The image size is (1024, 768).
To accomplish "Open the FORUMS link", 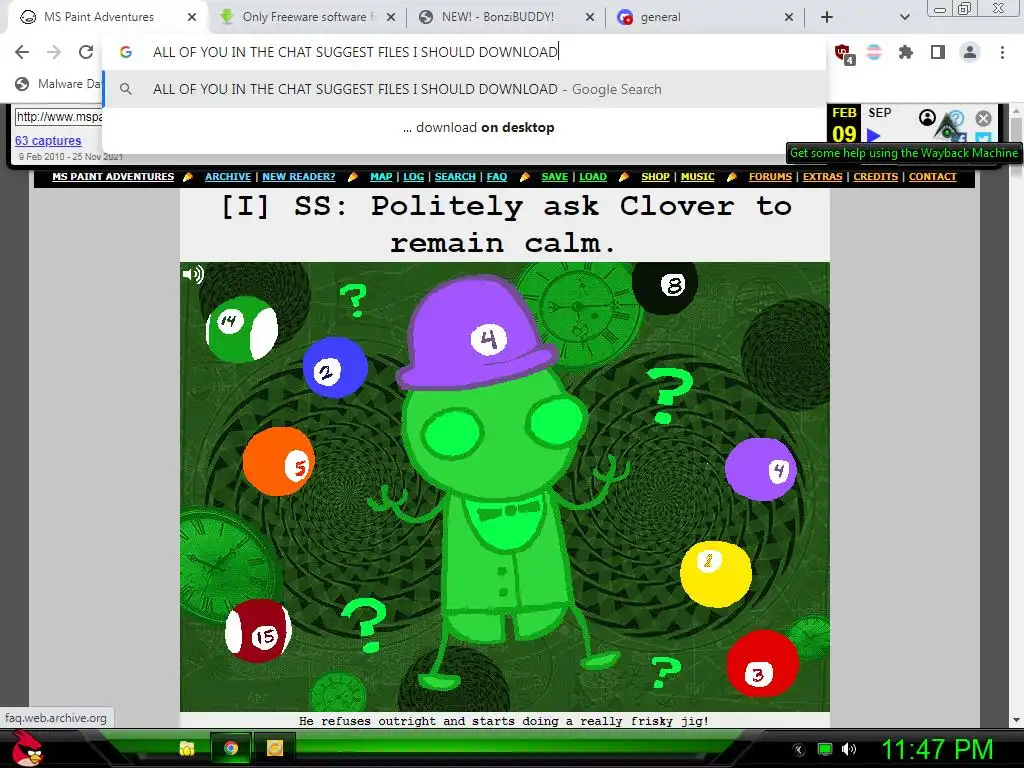I will tap(770, 176).
